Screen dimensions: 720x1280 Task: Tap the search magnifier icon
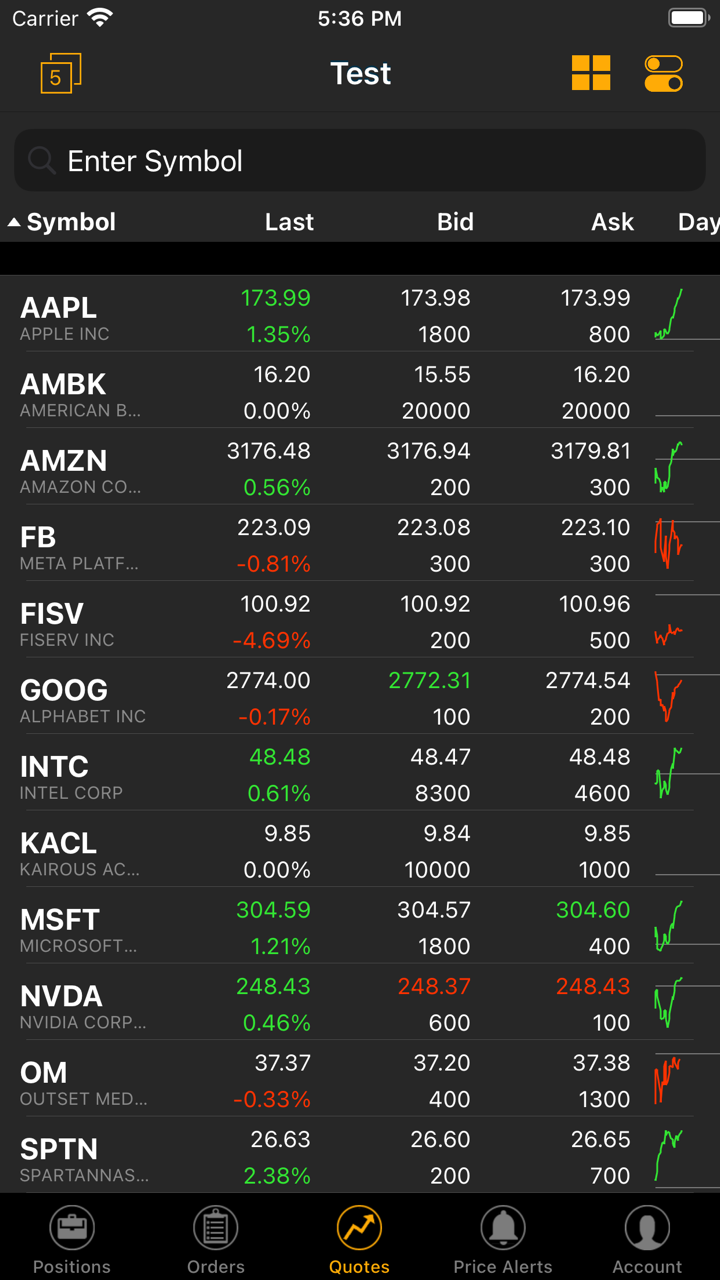coord(41,161)
